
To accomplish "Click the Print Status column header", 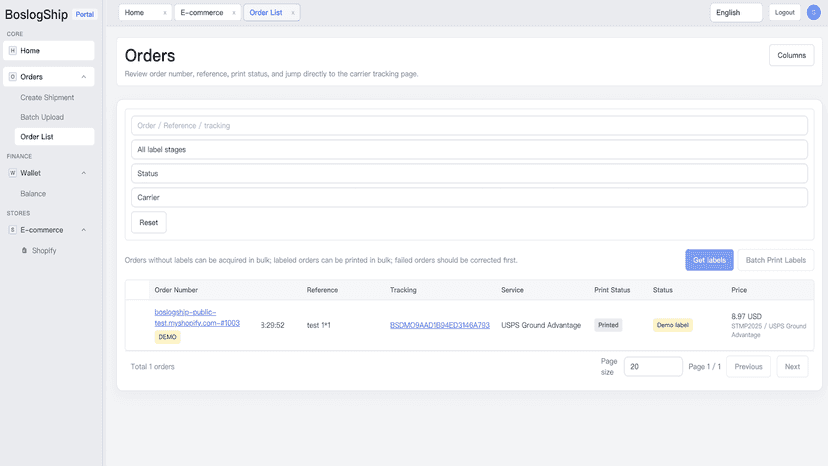I will point(612,290).
